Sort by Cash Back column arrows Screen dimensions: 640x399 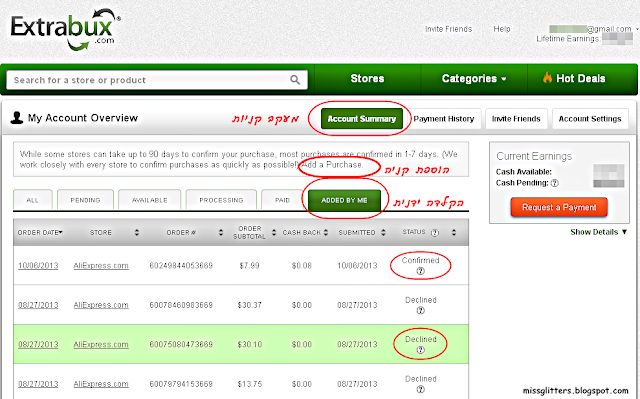click(326, 232)
